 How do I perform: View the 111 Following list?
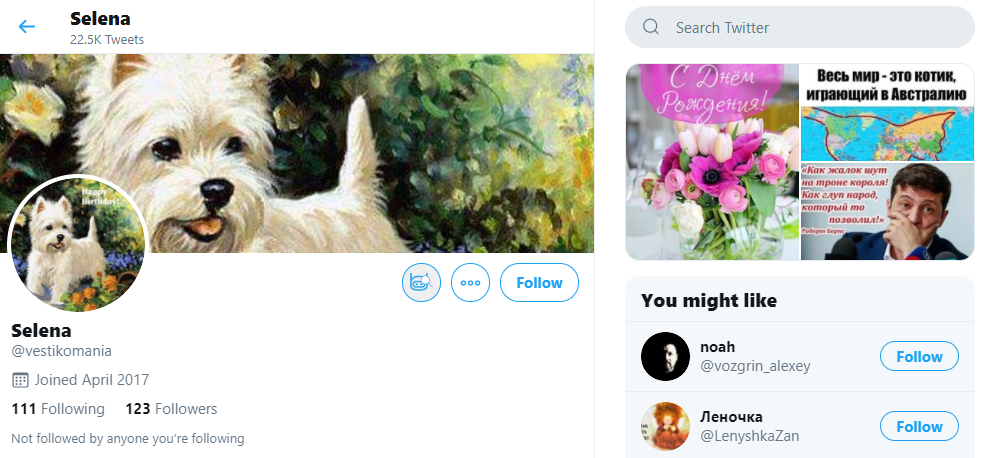click(58, 409)
